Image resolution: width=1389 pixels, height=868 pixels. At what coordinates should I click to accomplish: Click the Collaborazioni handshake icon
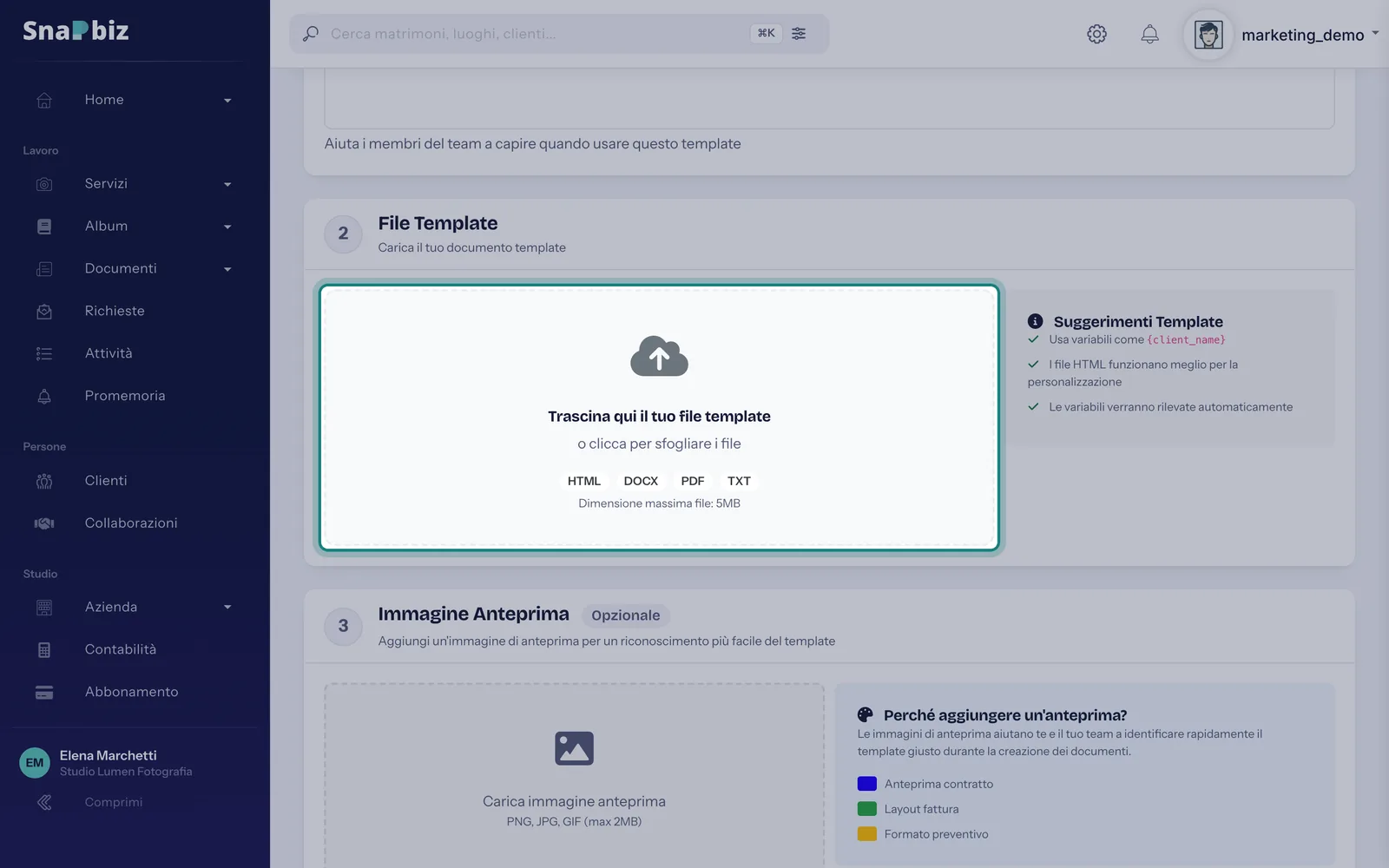click(x=44, y=523)
